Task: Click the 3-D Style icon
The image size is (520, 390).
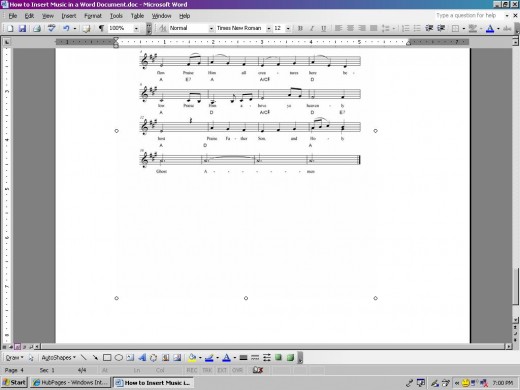Action: tap(290, 358)
